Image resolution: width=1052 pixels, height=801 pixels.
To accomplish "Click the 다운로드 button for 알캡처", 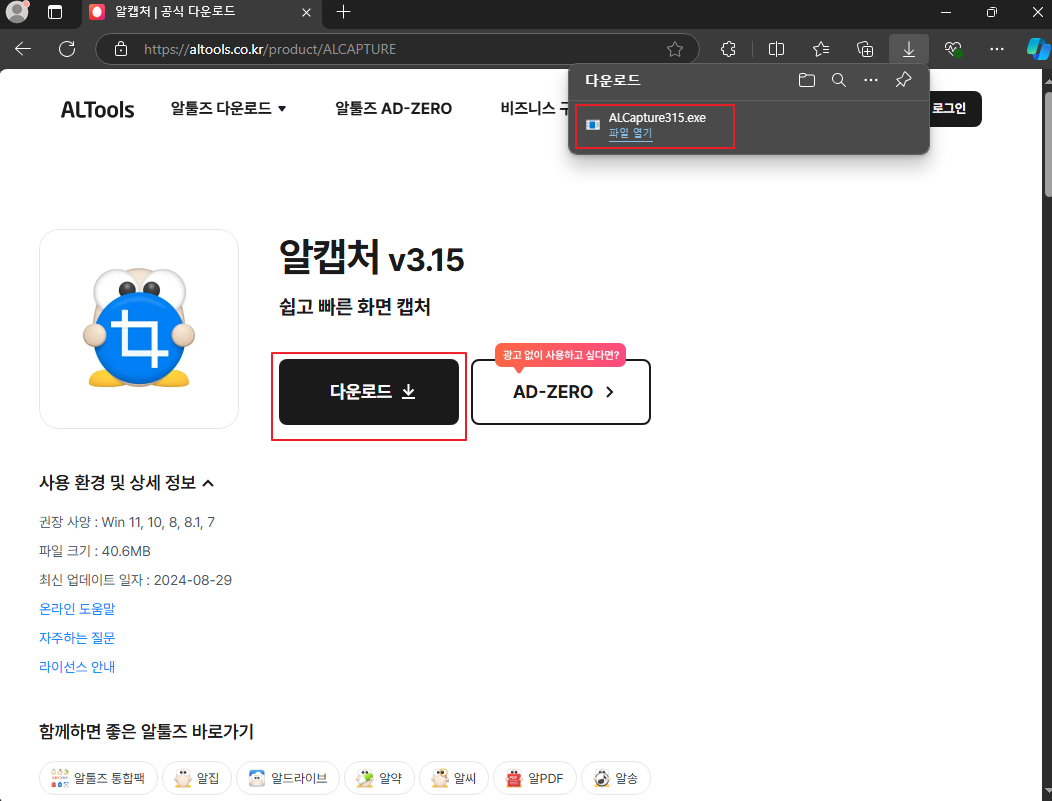I will click(368, 393).
